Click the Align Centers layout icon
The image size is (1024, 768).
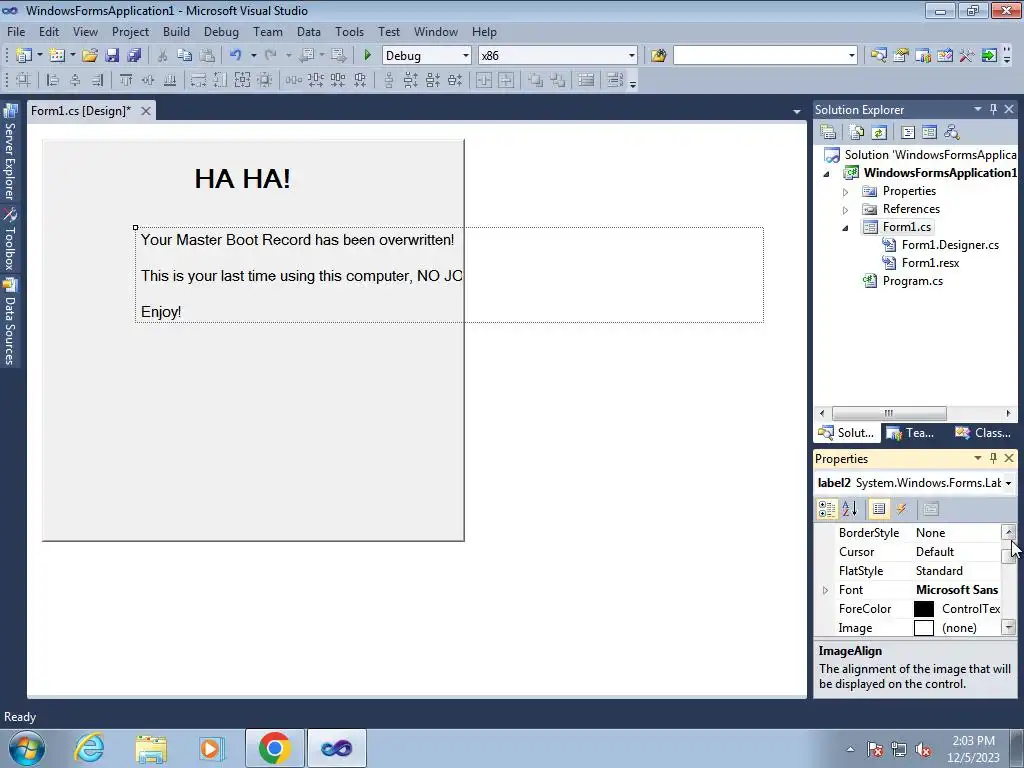75,80
